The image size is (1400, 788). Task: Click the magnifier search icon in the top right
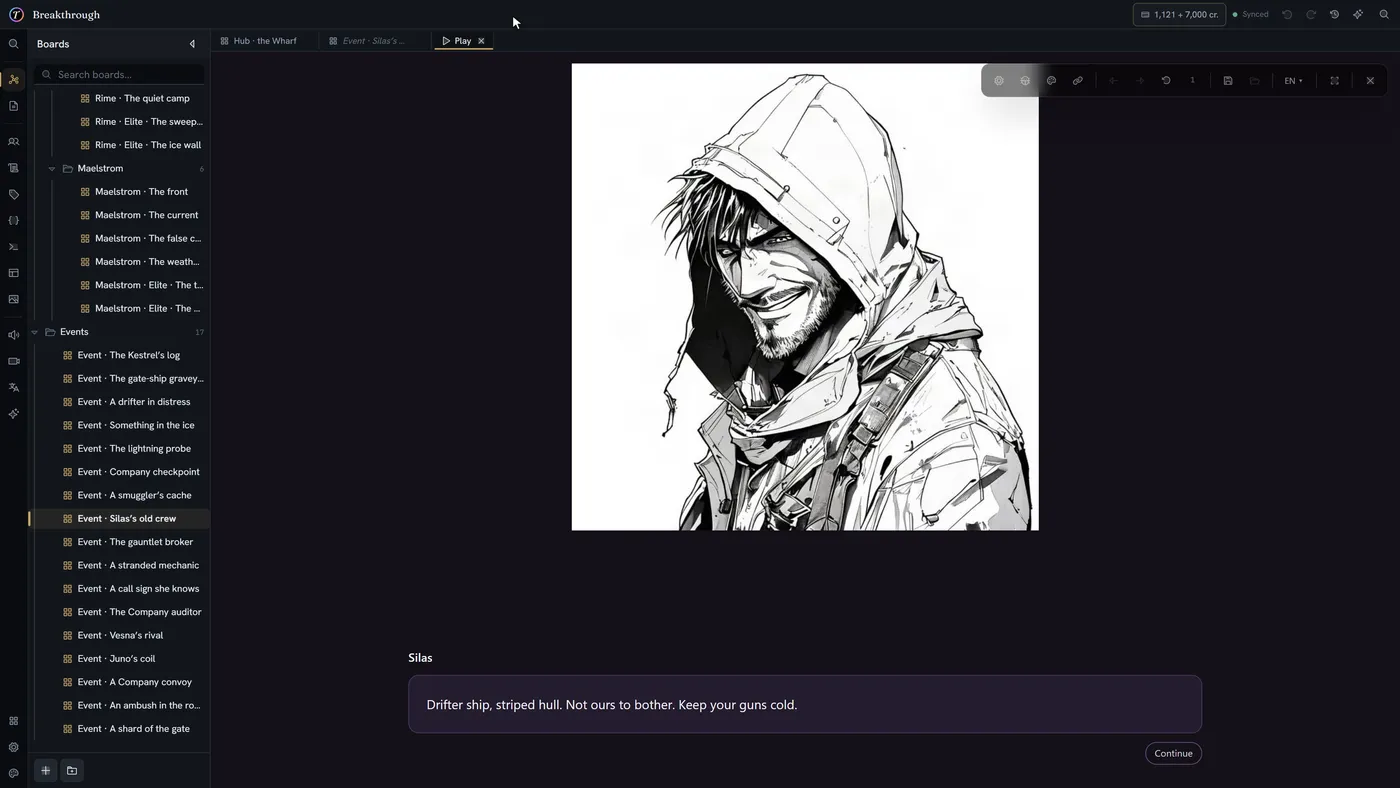1384,15
